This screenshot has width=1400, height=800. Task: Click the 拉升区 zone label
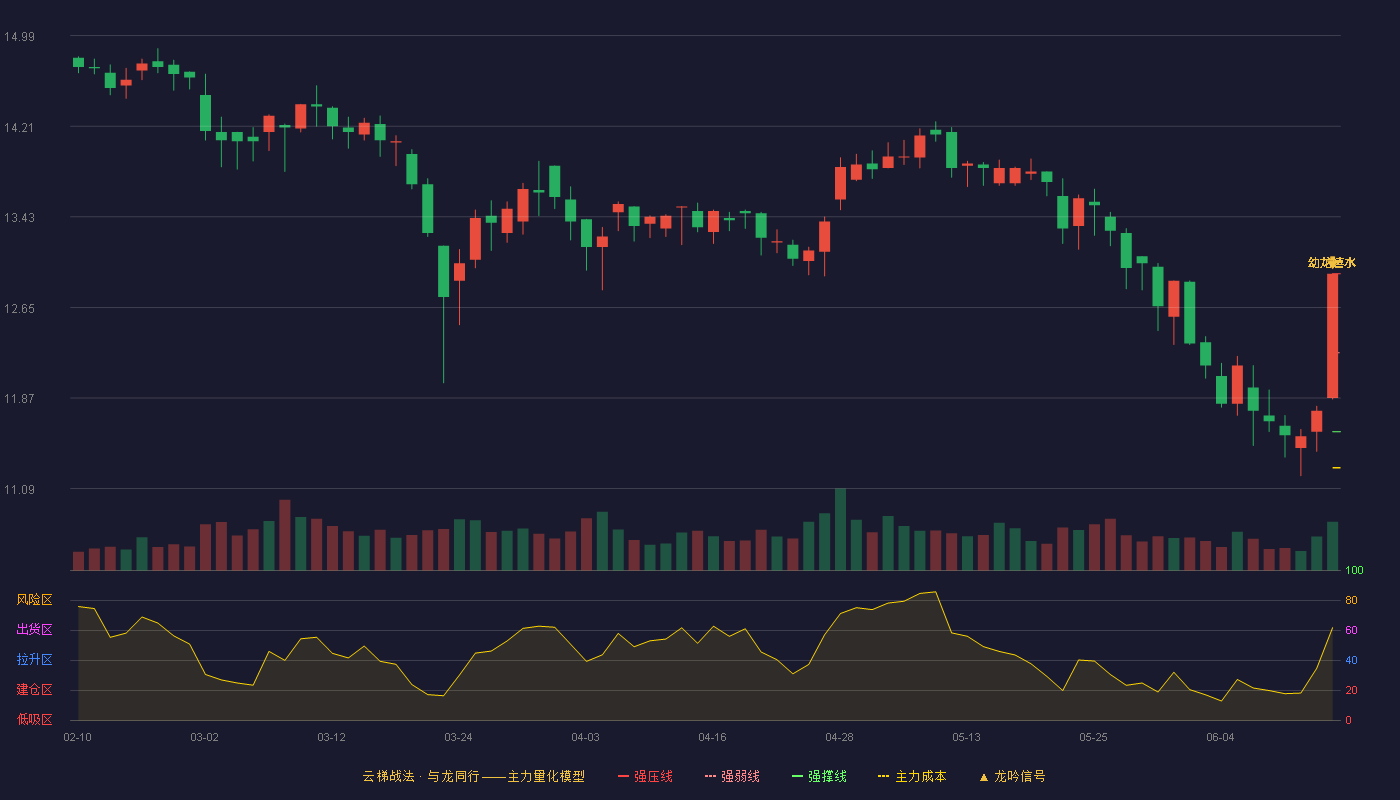[x=34, y=660]
